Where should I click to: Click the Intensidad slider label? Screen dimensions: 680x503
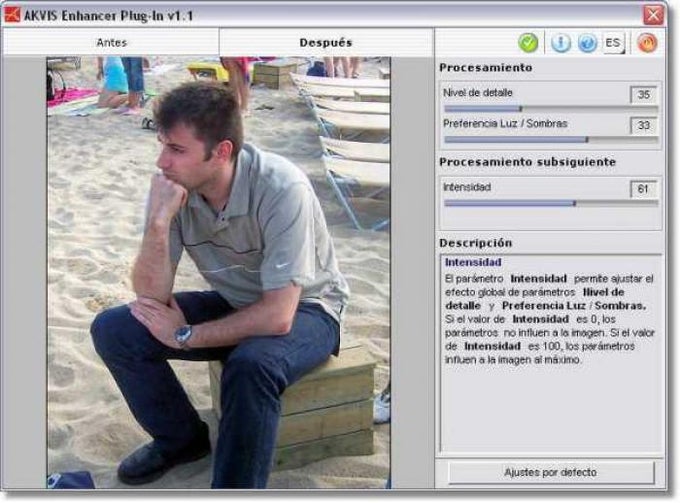pos(467,187)
